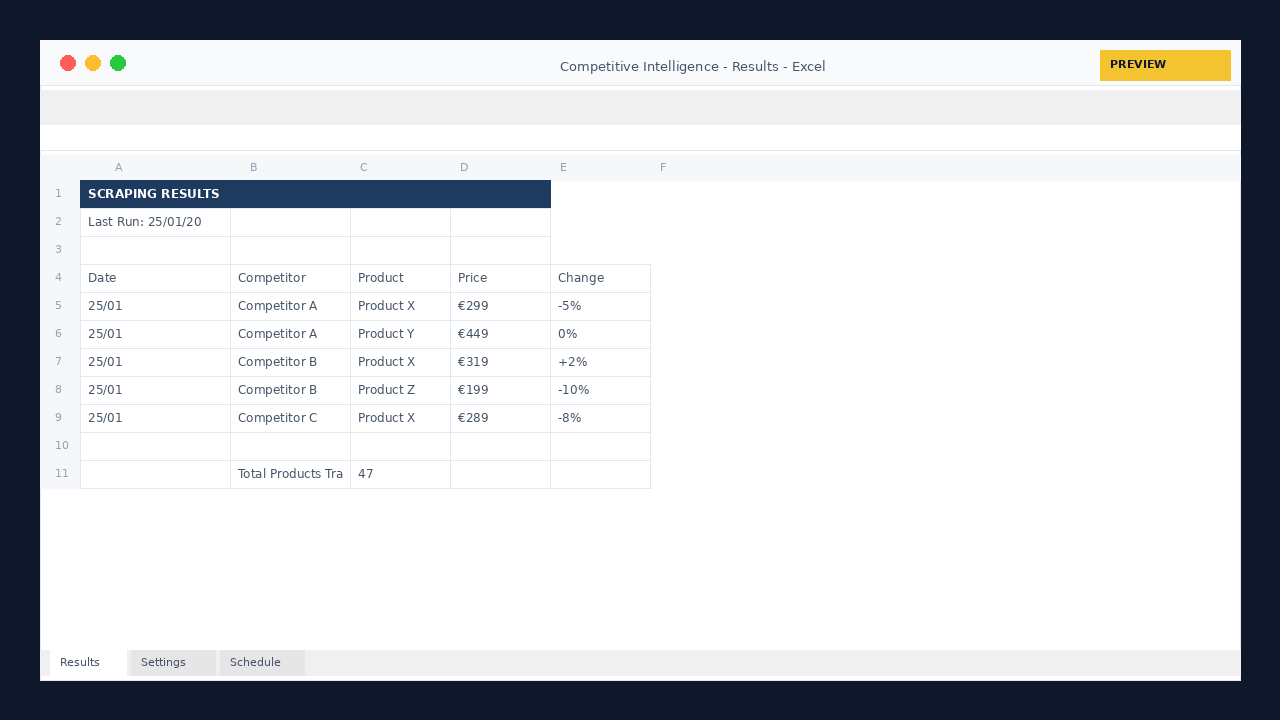Click the €299 price cell
Viewport: 1280px width, 720px height.
click(500, 306)
